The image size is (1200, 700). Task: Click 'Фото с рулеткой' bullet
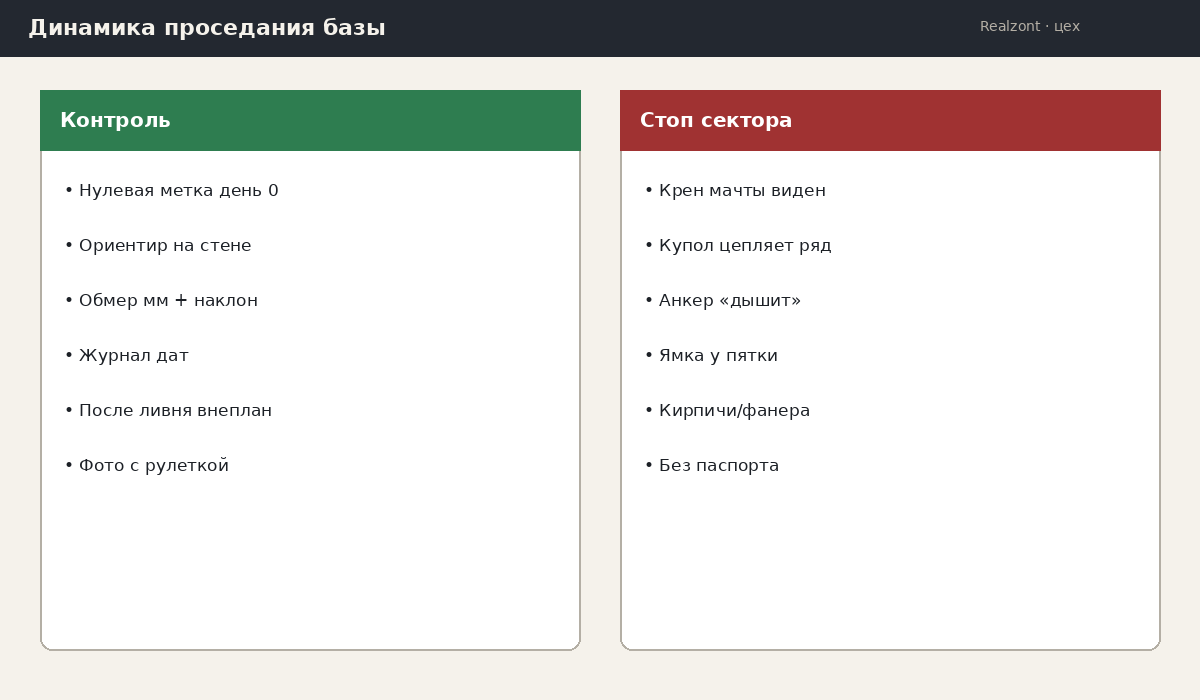click(x=146, y=466)
